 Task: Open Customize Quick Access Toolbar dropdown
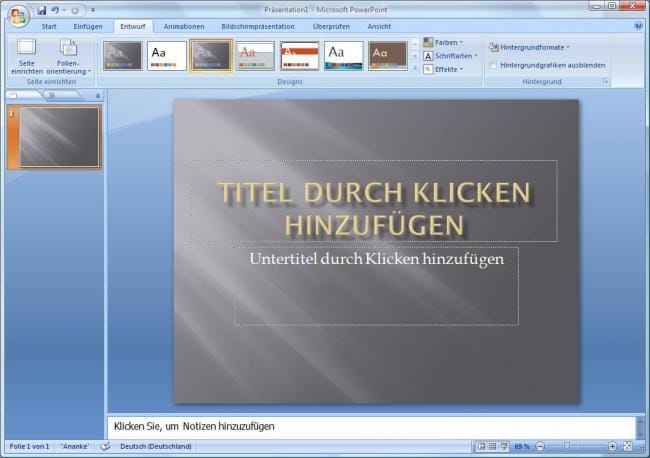[93, 10]
